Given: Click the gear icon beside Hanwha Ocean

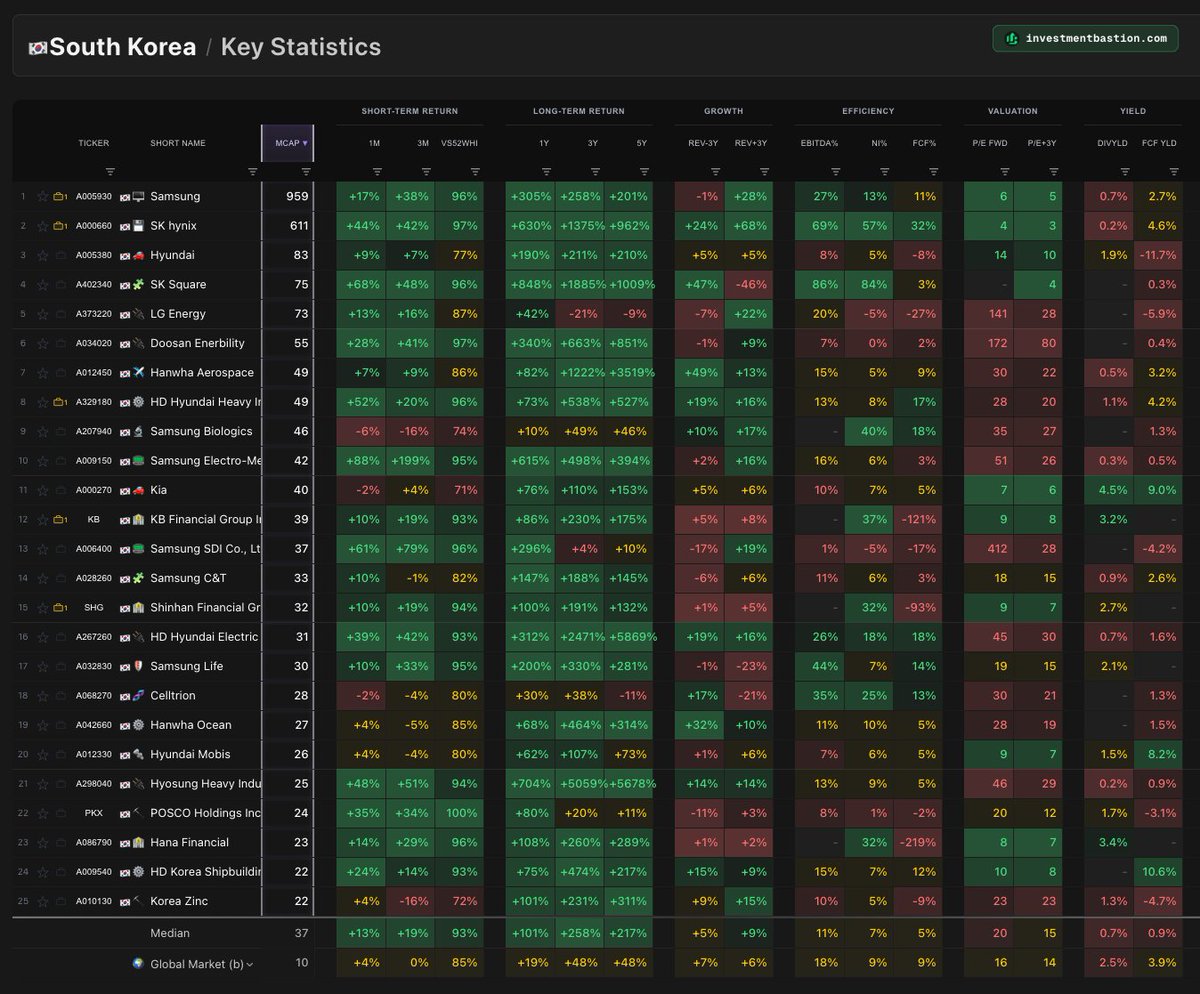Looking at the screenshot, I should (x=139, y=725).
